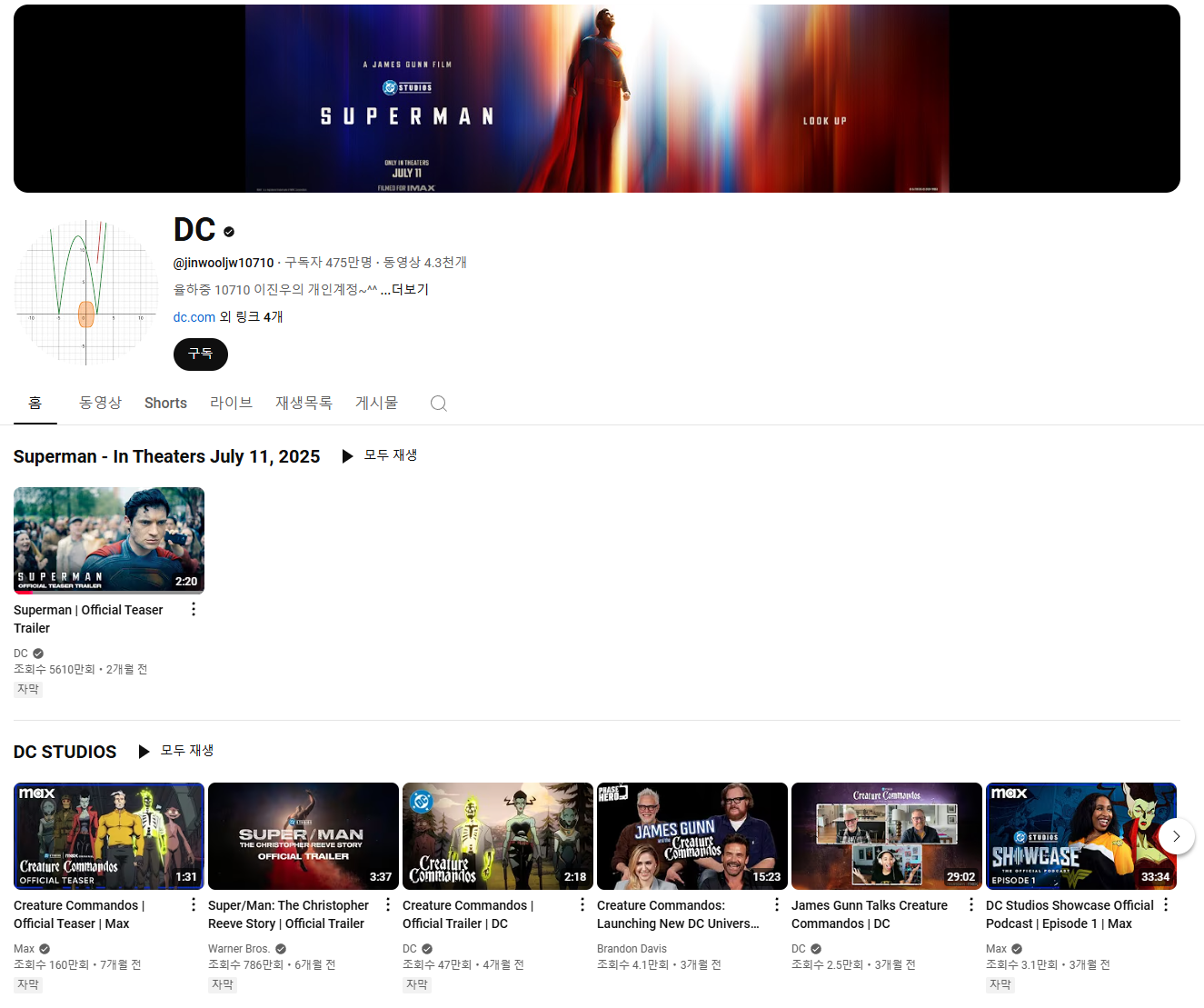
Task: Play the Super/Man Official Trailer thumbnail
Action: (x=303, y=836)
